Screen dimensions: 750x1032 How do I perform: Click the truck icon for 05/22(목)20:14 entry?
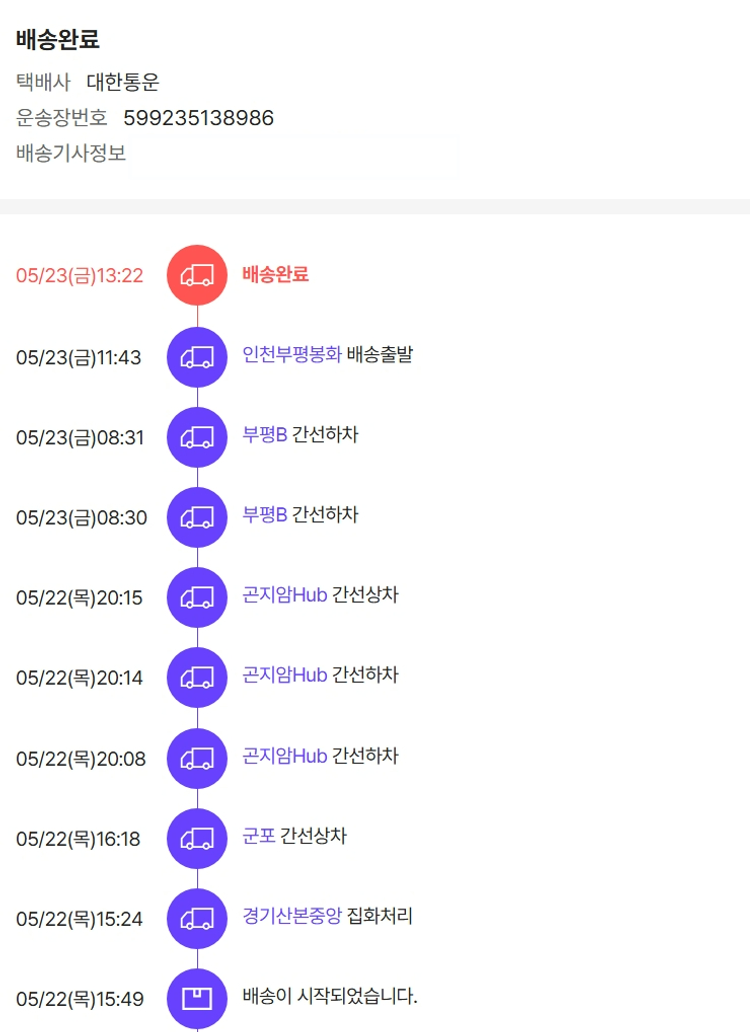[x=197, y=678]
